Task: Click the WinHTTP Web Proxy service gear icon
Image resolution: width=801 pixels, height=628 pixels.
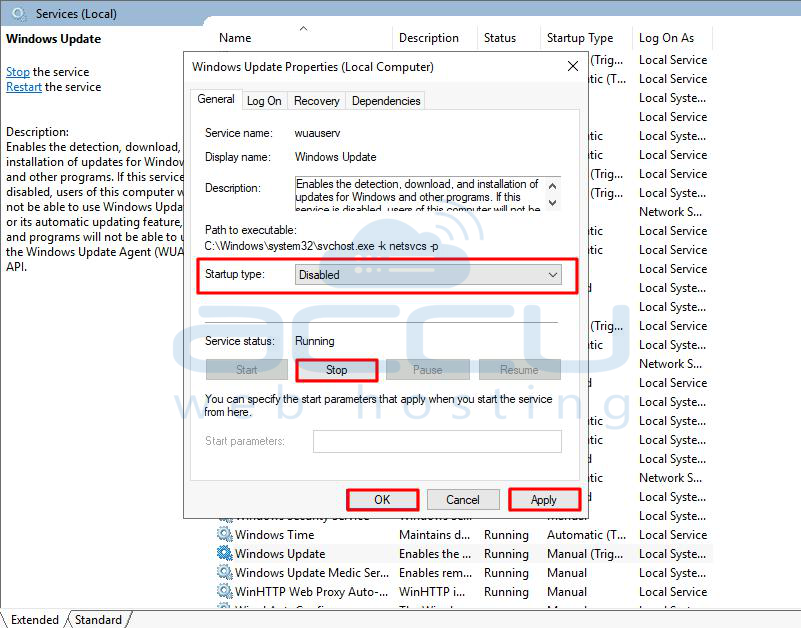Action: pos(224,591)
